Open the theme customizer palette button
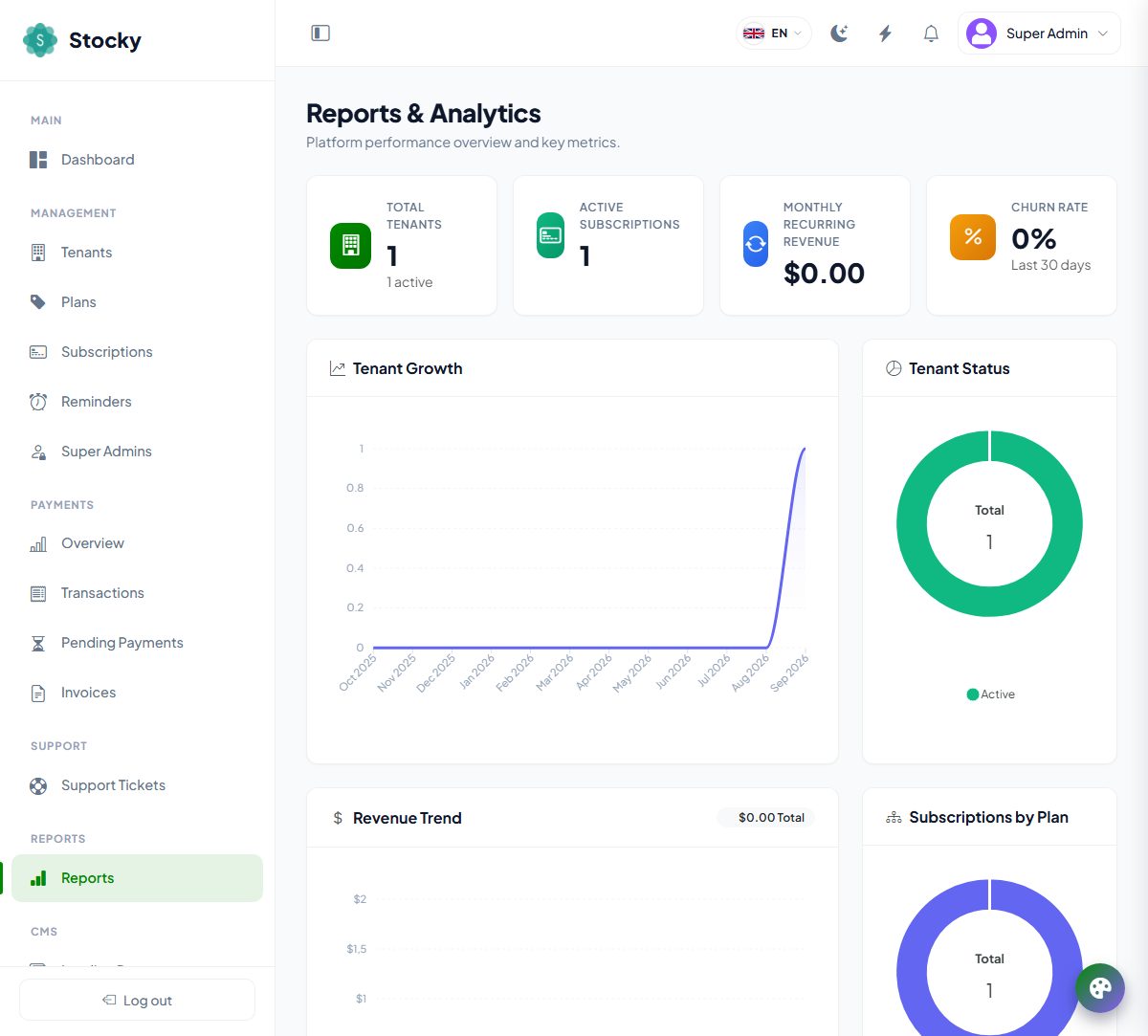The width and height of the screenshot is (1148, 1036). pos(1100,987)
